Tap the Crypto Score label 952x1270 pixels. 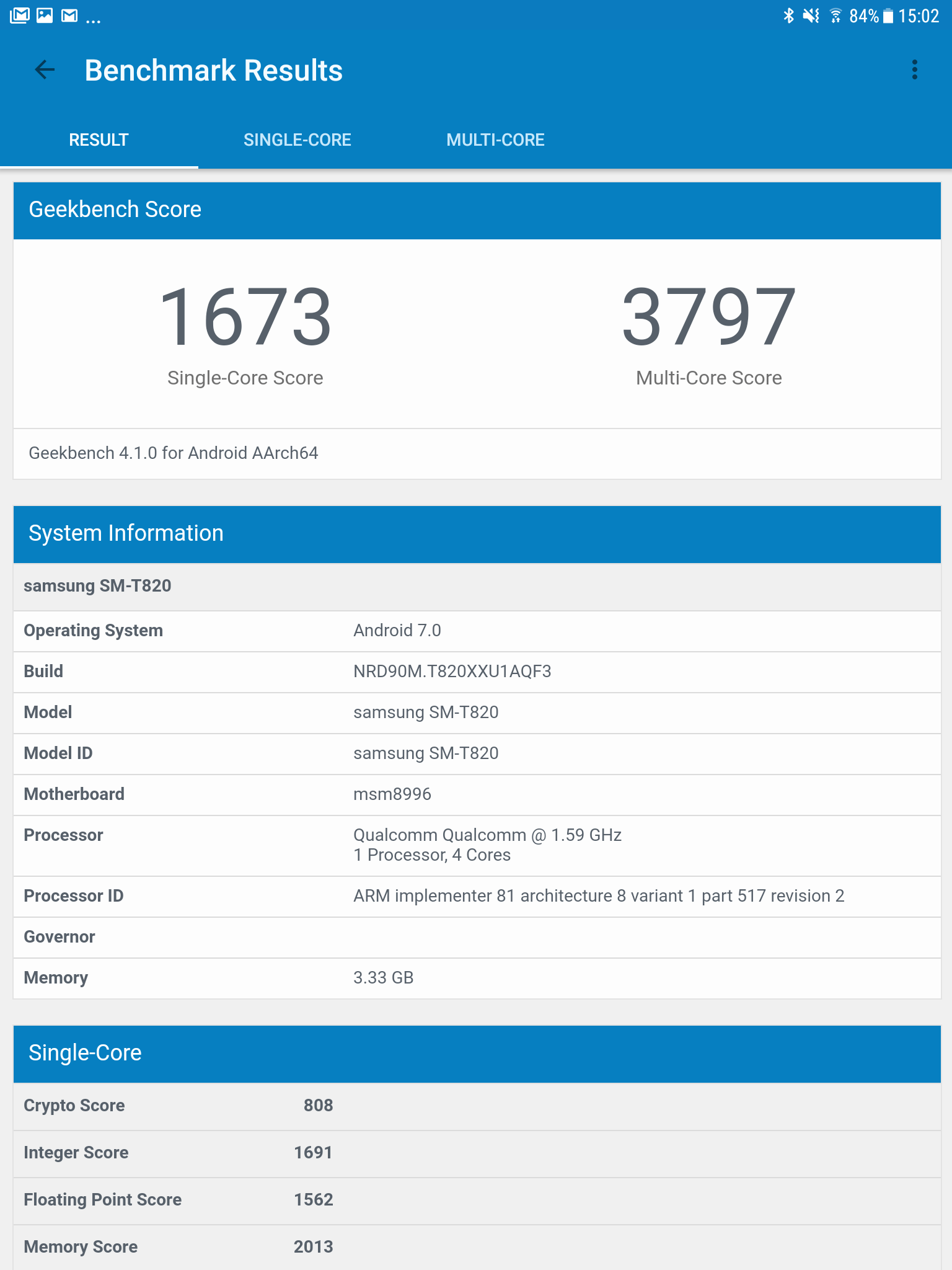[74, 1106]
